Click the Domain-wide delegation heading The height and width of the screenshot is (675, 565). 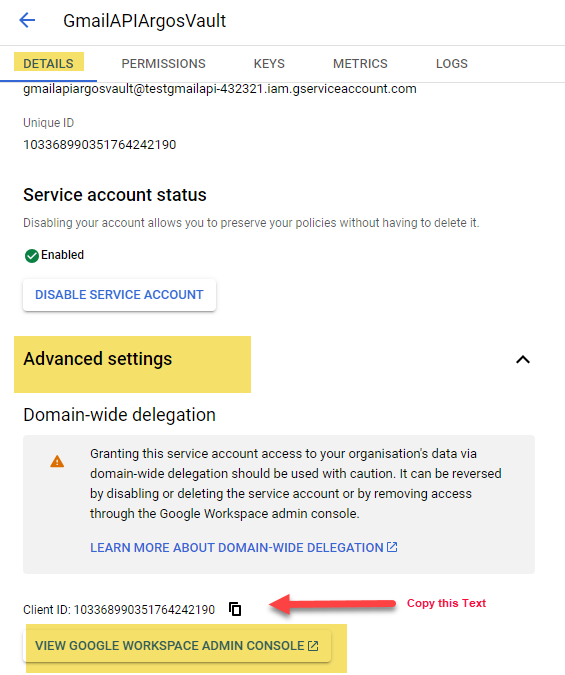point(119,415)
